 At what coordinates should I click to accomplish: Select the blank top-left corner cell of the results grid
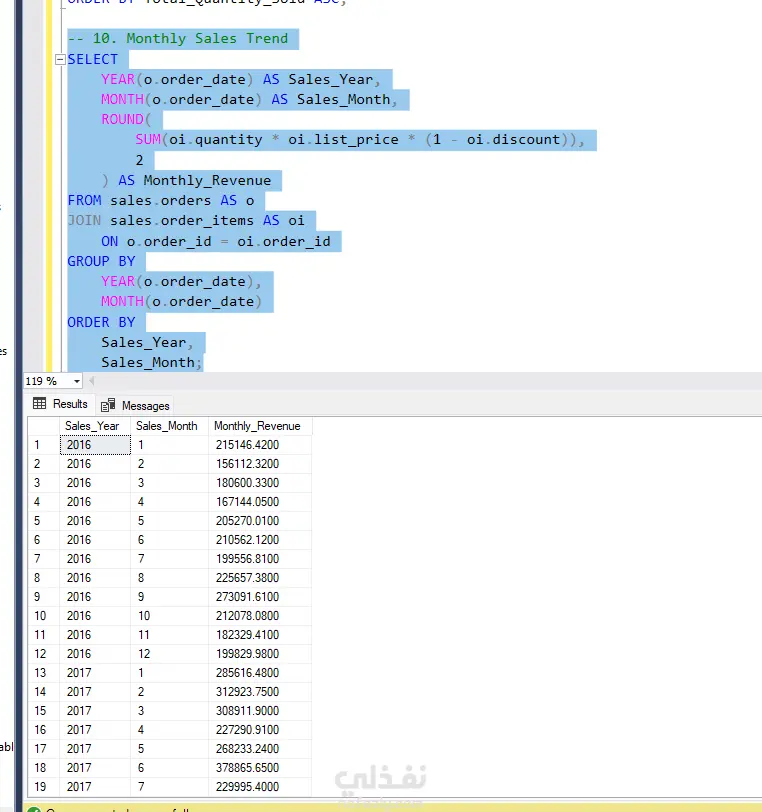[x=44, y=426]
